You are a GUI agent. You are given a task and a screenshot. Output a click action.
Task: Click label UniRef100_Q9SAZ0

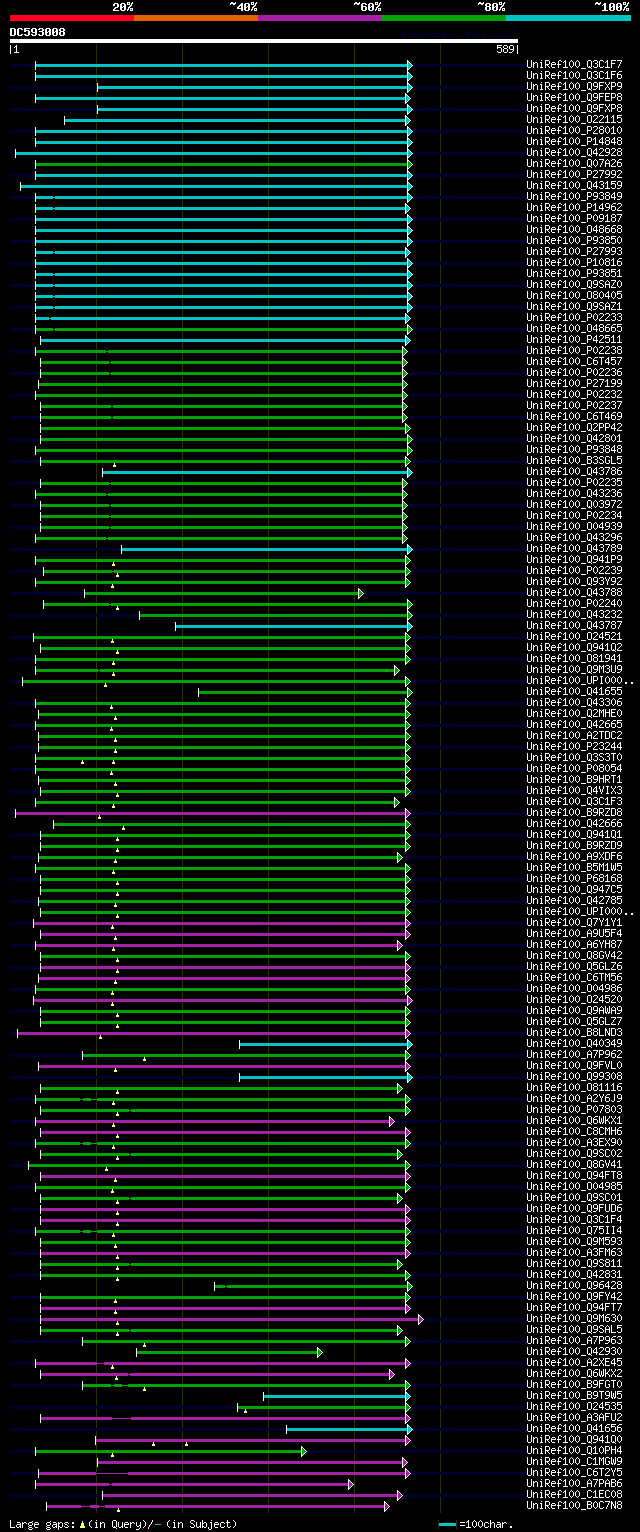(574, 284)
